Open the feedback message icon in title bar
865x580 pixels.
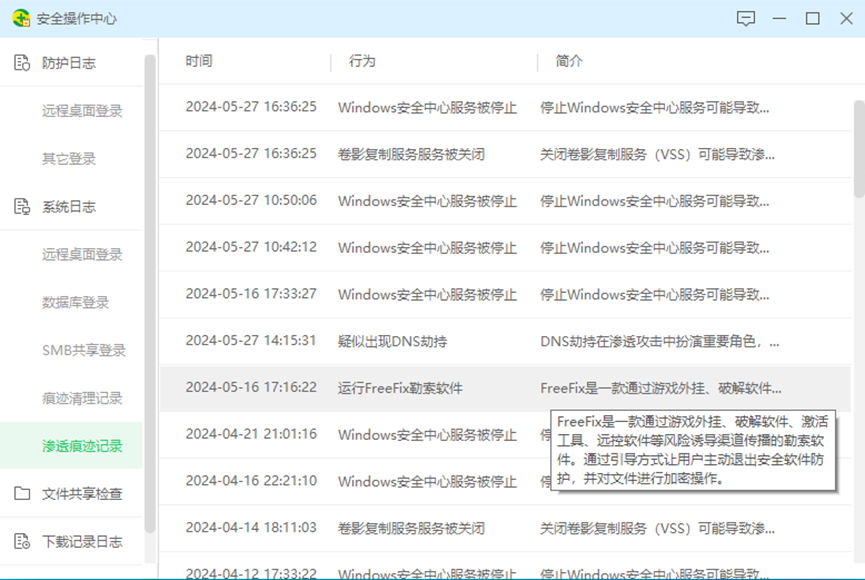coord(745,18)
